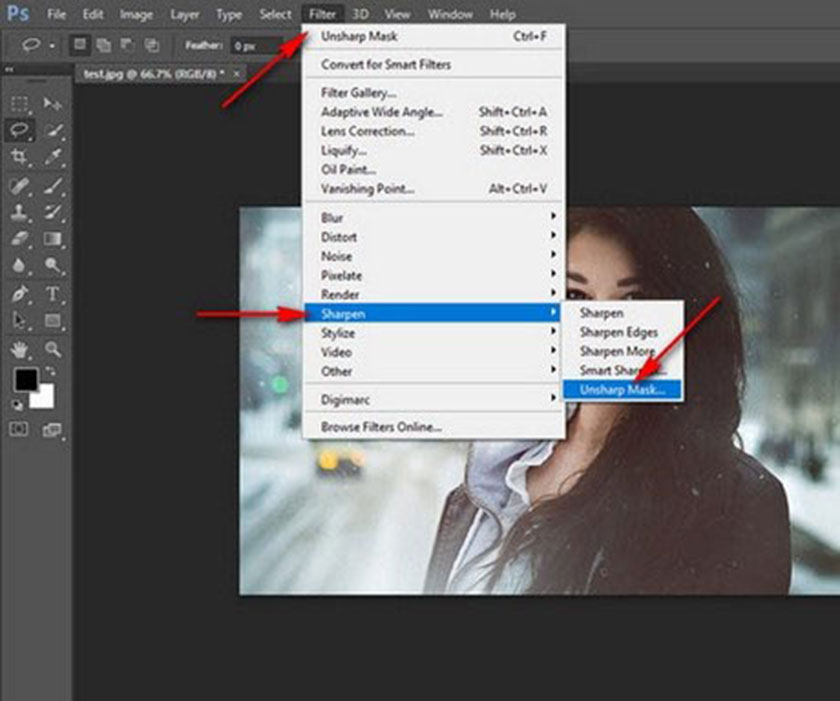Expand the Pixelate submenu
840x701 pixels.
tap(433, 275)
